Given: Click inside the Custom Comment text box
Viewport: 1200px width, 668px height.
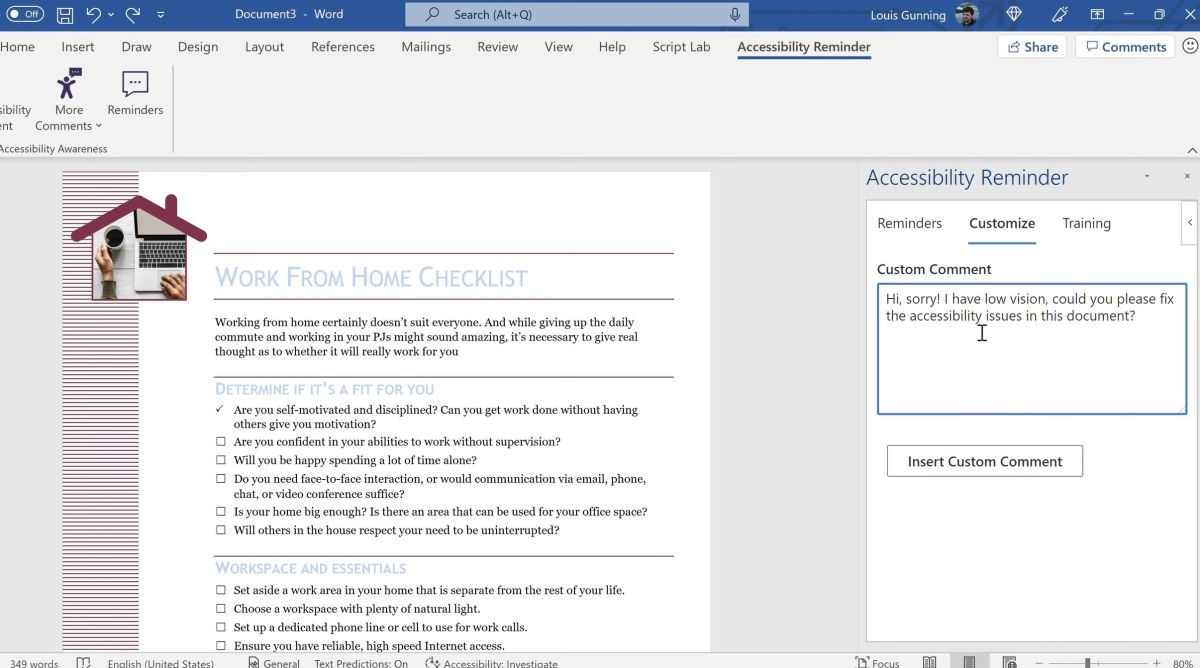Looking at the screenshot, I should [1032, 349].
